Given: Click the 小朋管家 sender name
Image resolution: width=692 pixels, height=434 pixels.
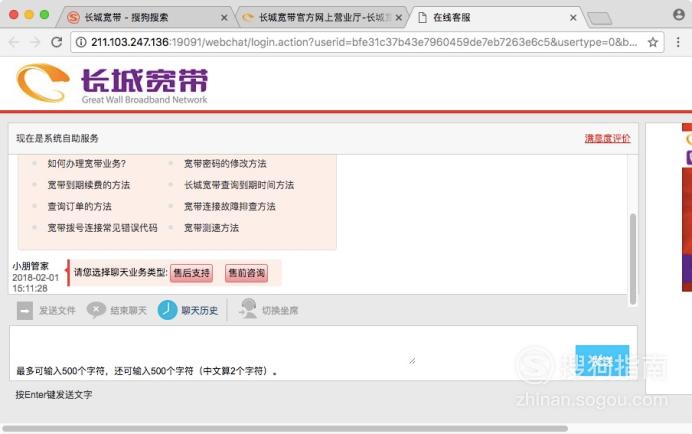Looking at the screenshot, I should pyautogui.click(x=30, y=266).
